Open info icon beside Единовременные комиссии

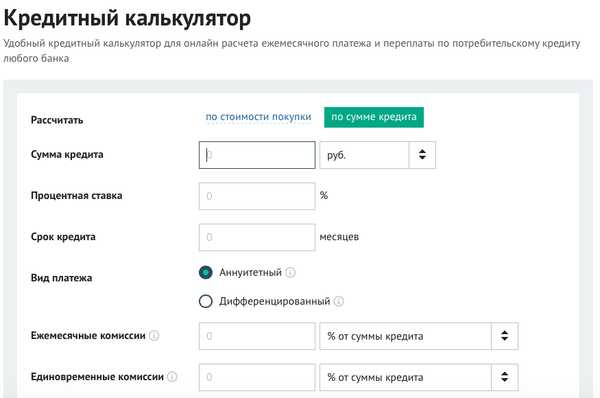click(172, 377)
